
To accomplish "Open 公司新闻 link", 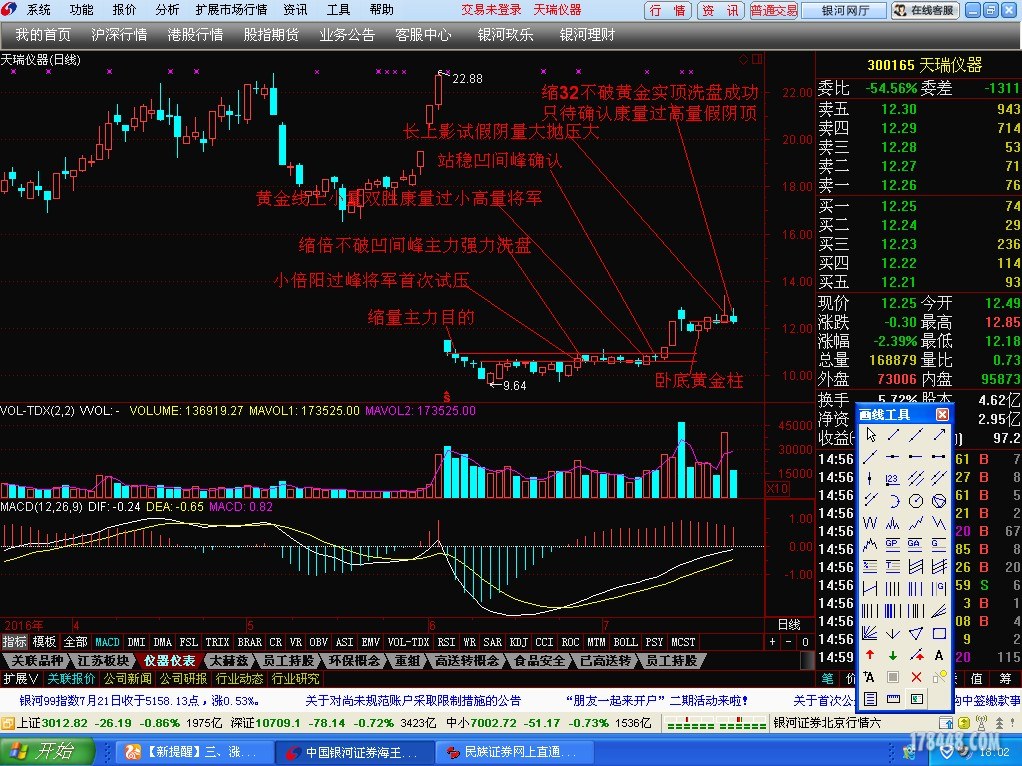I will [x=128, y=679].
